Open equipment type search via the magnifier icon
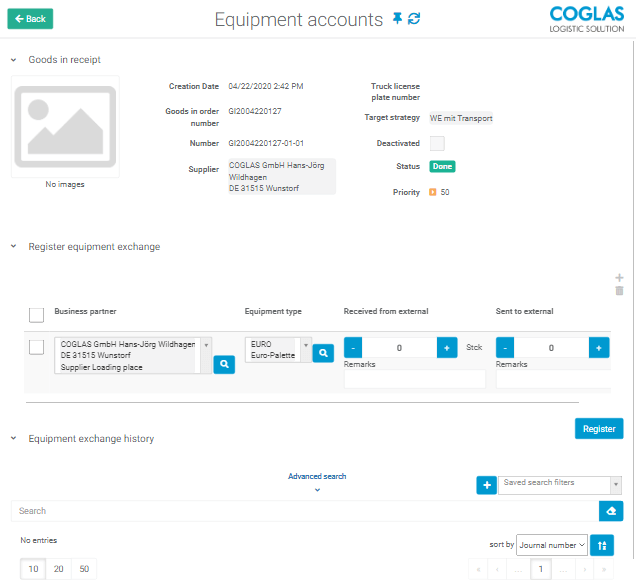Viewport: 636px width, 583px height. click(323, 353)
